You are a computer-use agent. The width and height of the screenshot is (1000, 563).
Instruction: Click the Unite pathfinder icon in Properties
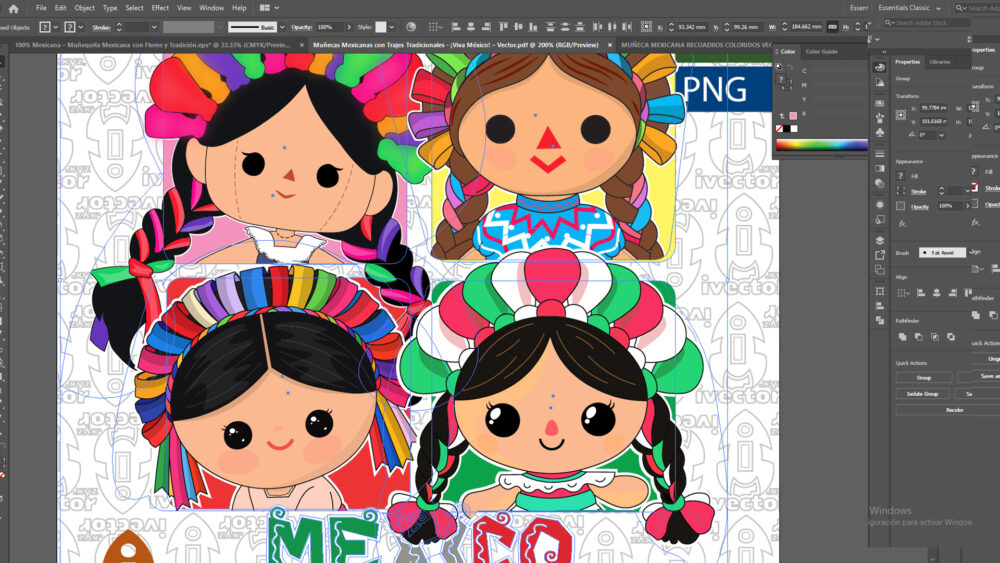point(902,337)
